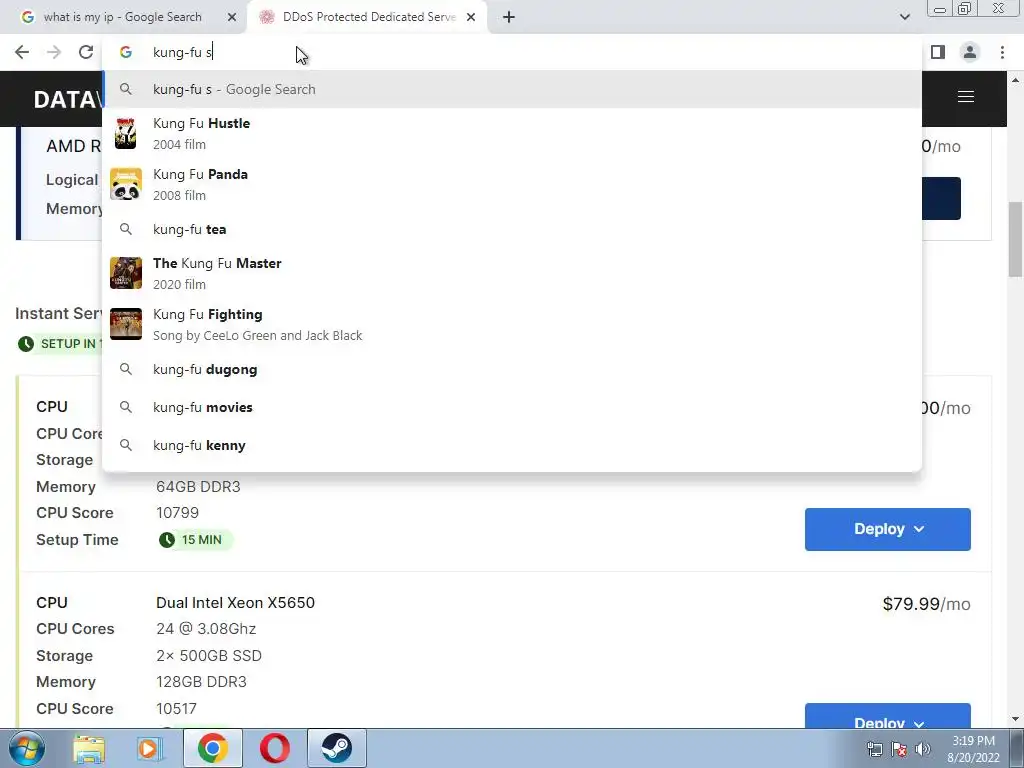
Task: Click the magnifier icon beside 'kung-fu s - Google Search'
Action: click(x=126, y=89)
